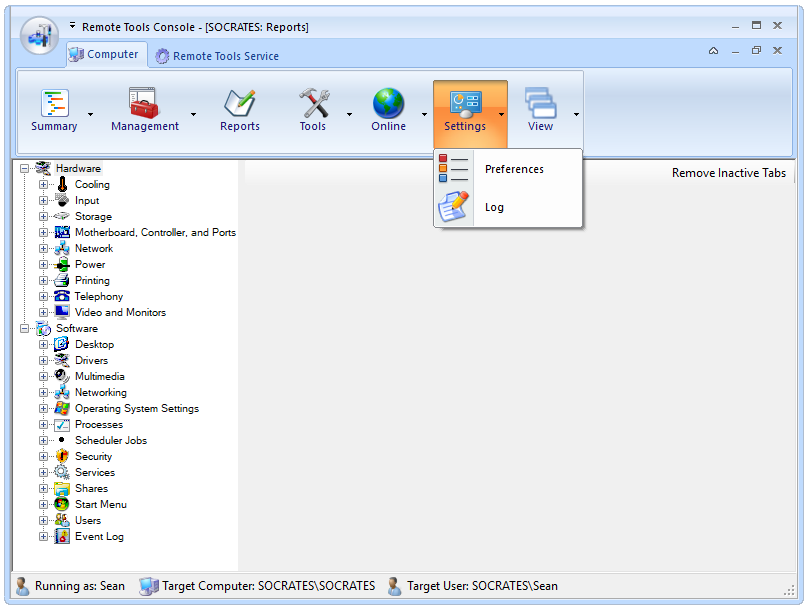Restore the inner document window
This screenshot has width=809, height=607.
(756, 51)
